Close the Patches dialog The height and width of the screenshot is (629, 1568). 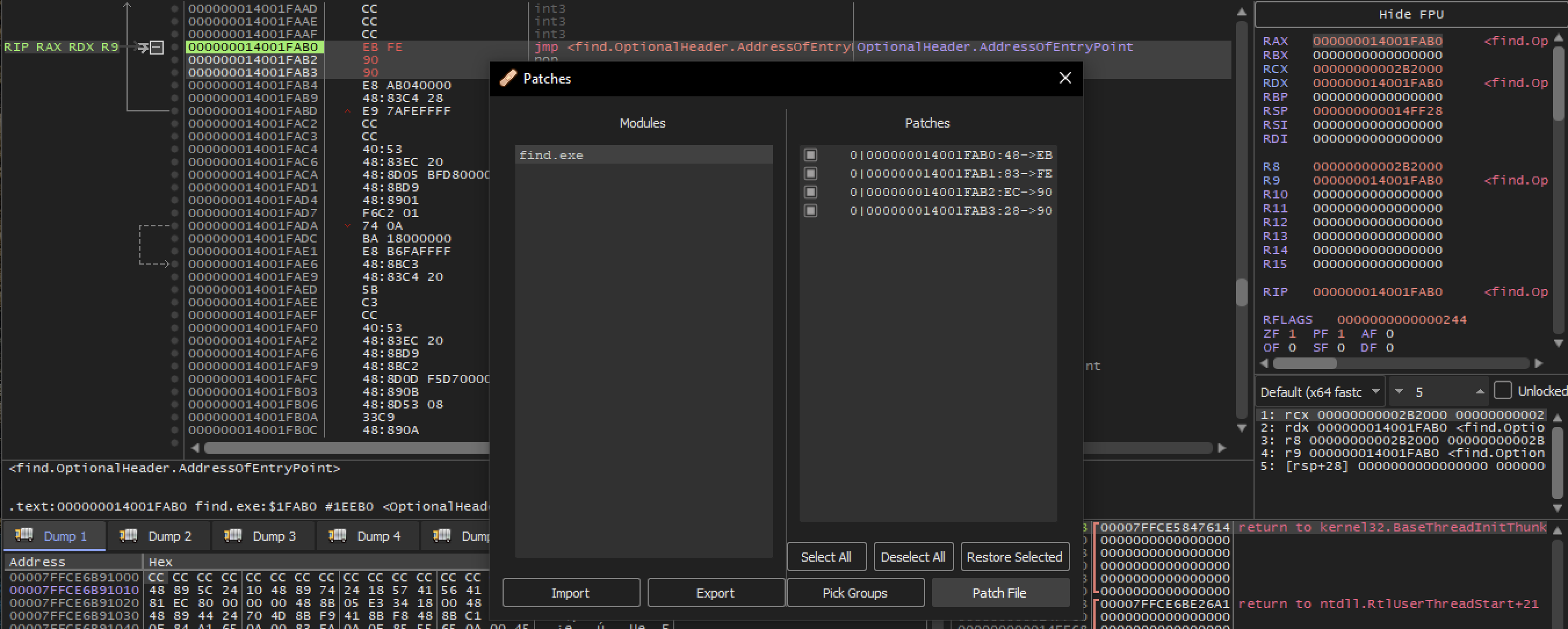pos(1065,78)
